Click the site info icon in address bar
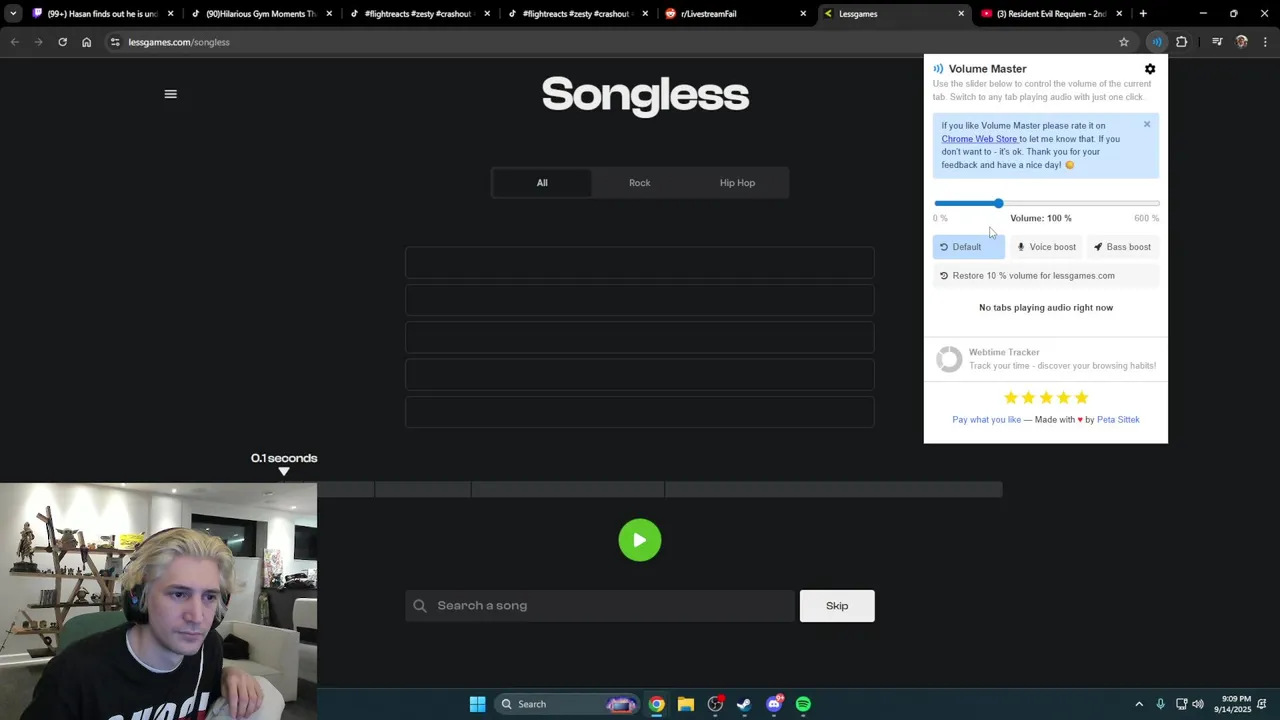This screenshot has width=1280, height=720. point(115,42)
